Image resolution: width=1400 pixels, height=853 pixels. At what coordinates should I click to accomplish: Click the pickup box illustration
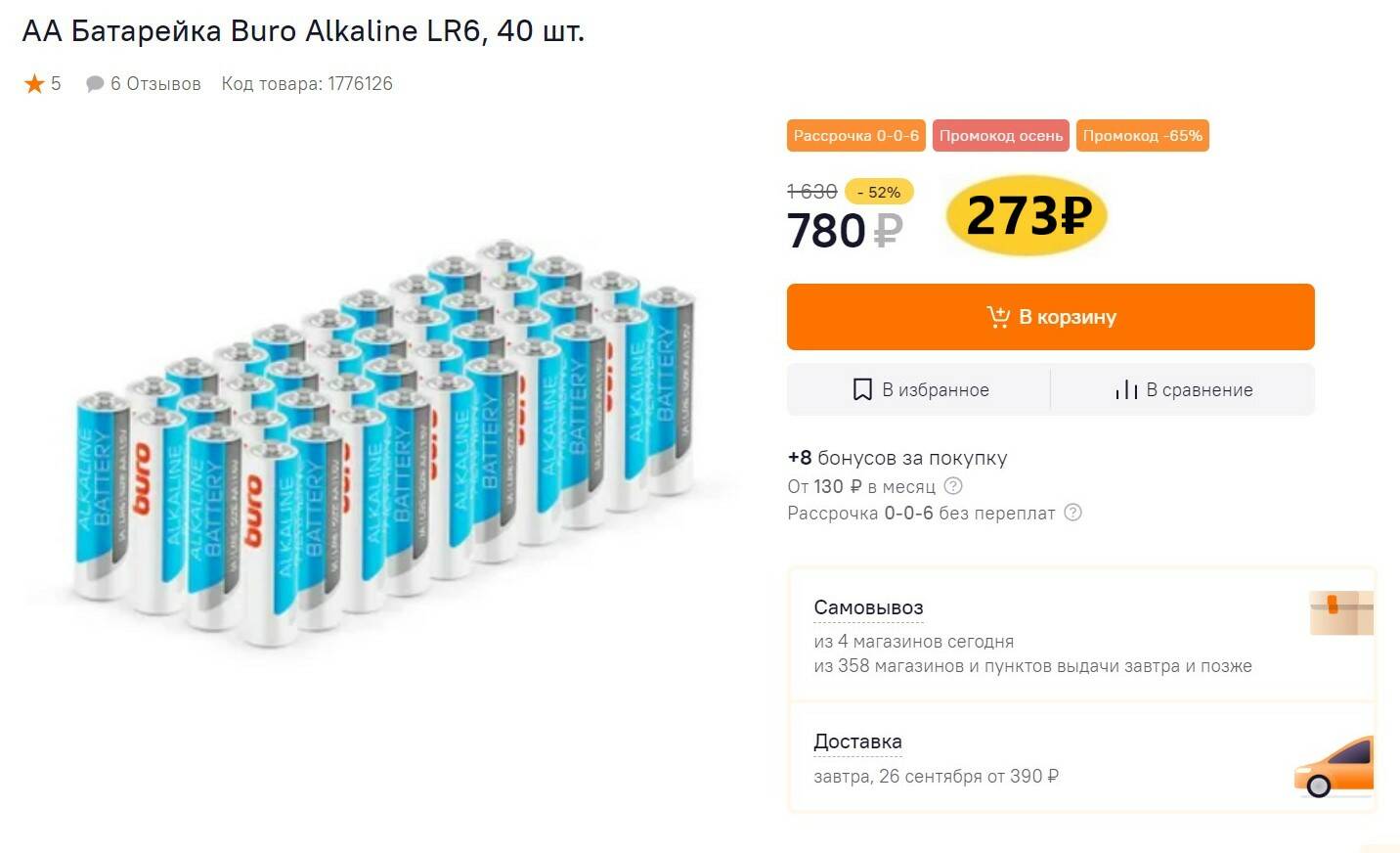[x=1340, y=612]
